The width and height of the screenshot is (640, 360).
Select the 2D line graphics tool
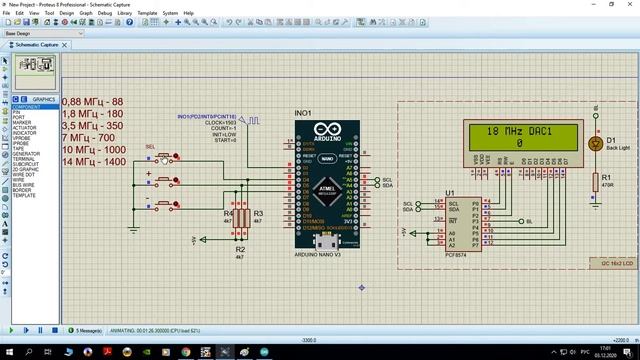tap(5, 182)
